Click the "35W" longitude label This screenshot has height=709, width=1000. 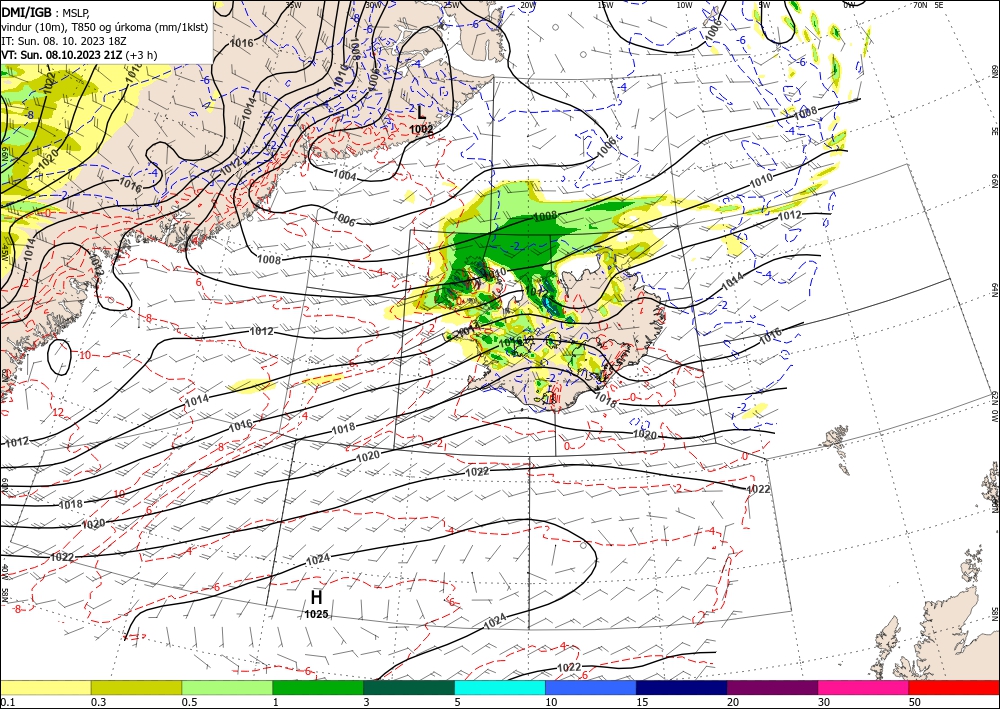click(293, 4)
